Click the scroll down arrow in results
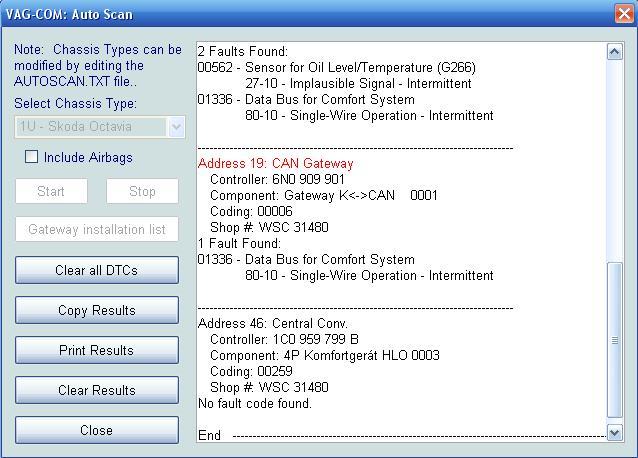 (614, 432)
